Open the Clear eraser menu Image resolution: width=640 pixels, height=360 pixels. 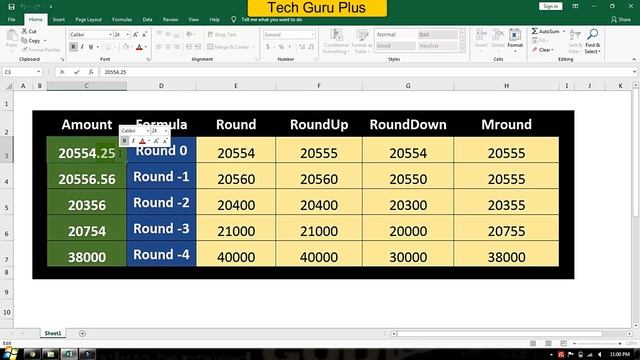[x=542, y=50]
